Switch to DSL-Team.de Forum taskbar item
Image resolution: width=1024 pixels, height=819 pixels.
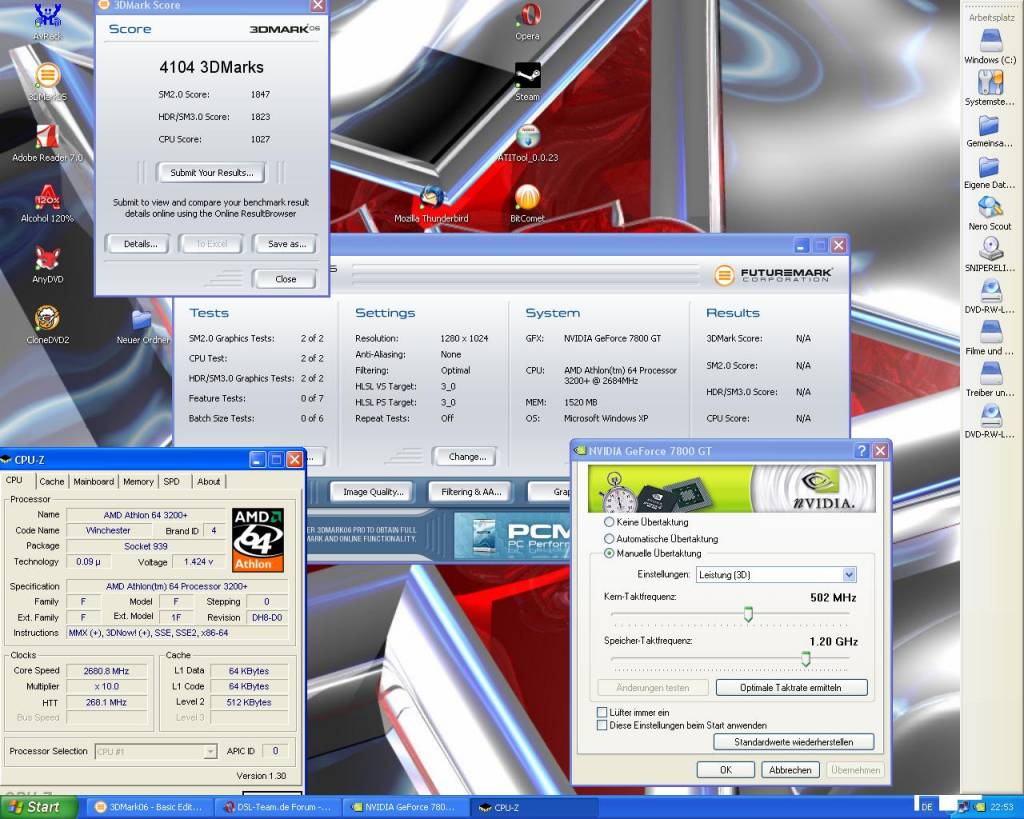pos(277,807)
